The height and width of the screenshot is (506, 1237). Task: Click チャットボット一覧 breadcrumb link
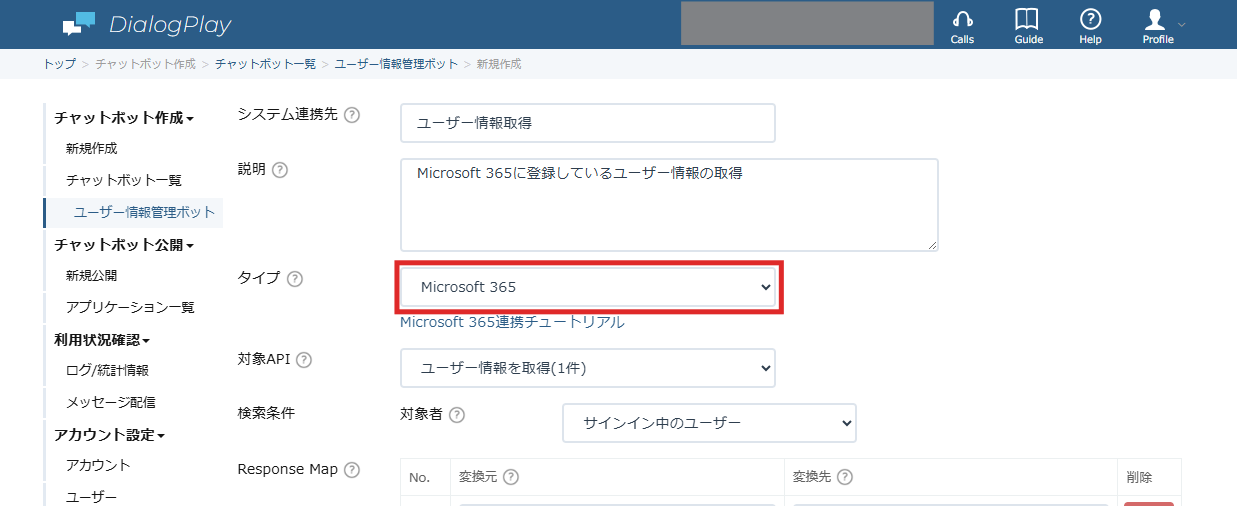tap(265, 64)
